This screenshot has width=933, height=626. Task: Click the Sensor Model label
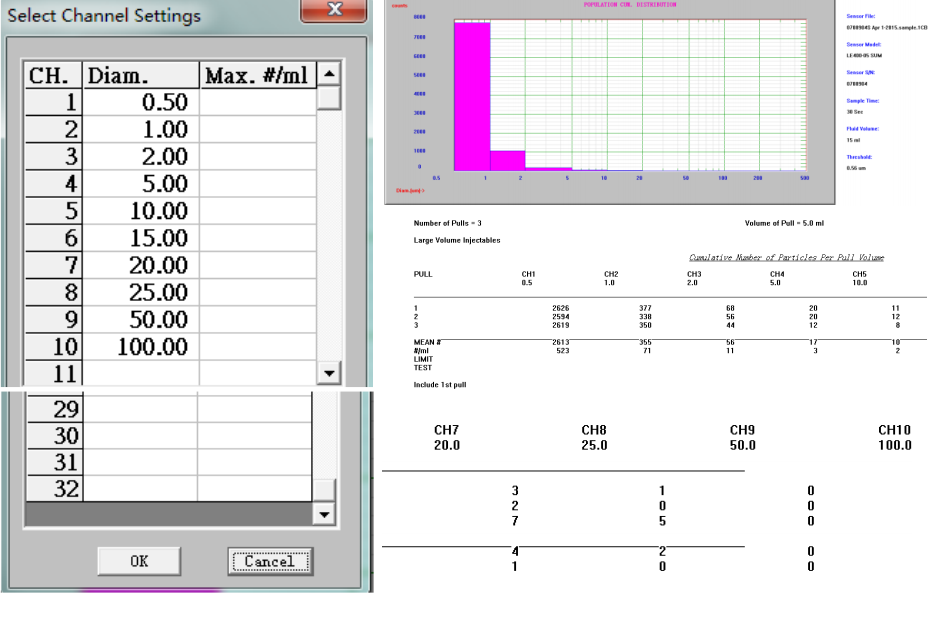pyautogui.click(x=863, y=45)
